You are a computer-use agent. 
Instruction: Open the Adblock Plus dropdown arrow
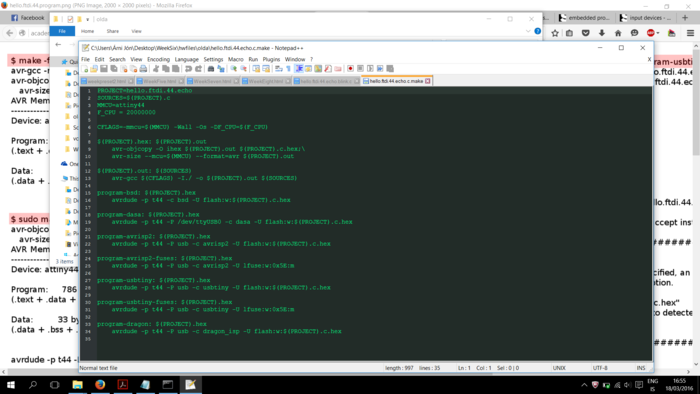pos(658,33)
